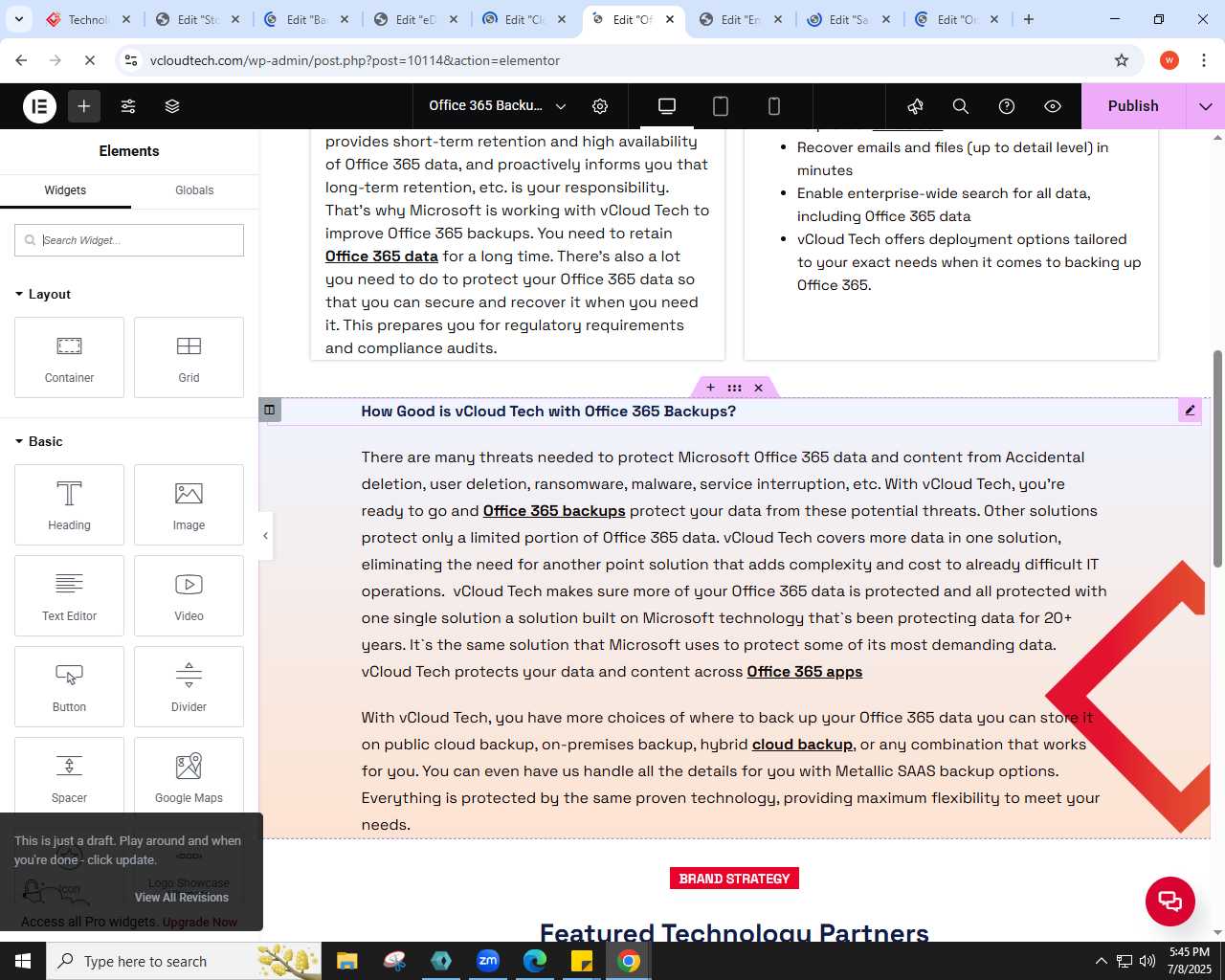Screen dimensions: 1225x980
Task: Click the container edit column icon
Action: click(x=269, y=410)
